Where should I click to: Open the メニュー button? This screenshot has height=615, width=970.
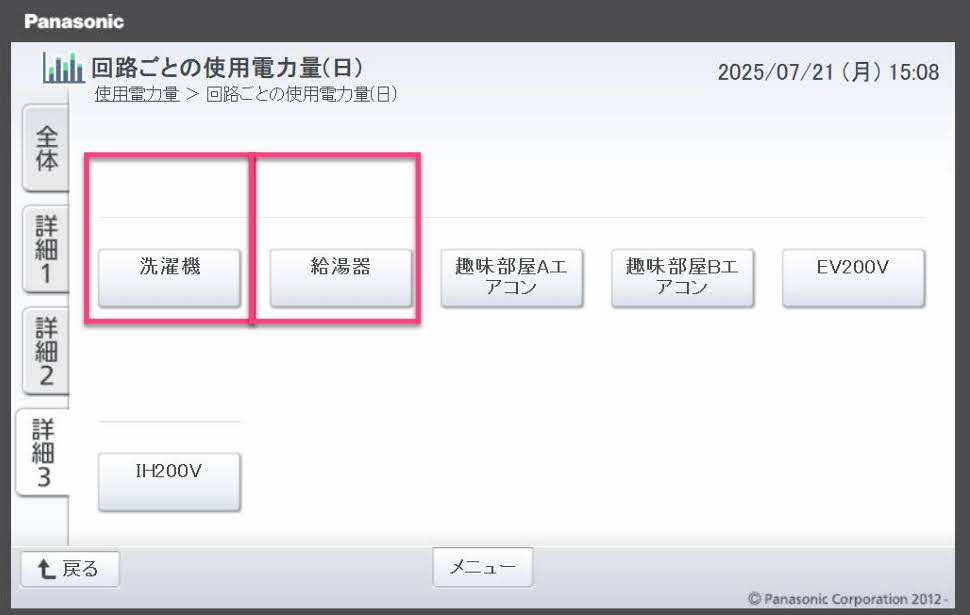pyautogui.click(x=483, y=567)
